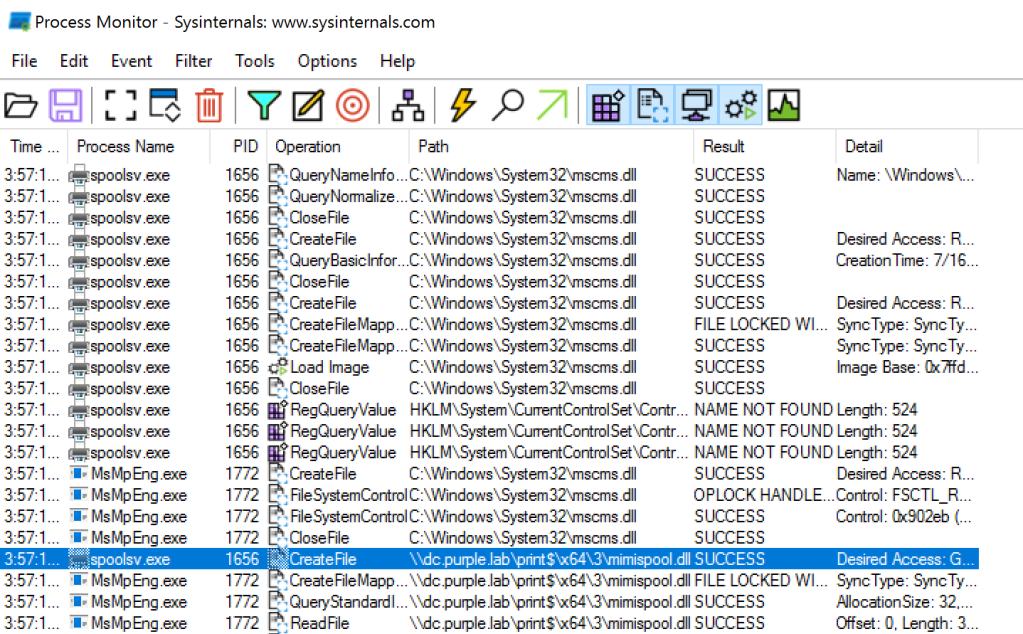
Task: Click the Open folder toolbar icon
Action: pyautogui.click(x=21, y=105)
